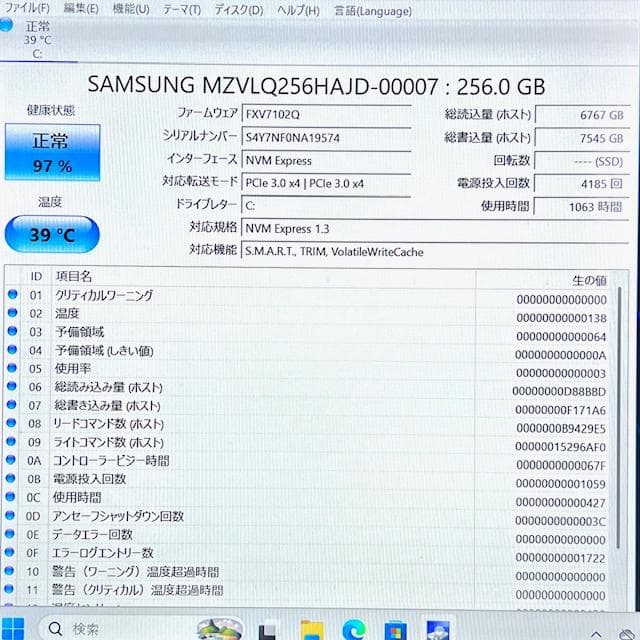Viewport: 640px width, 640px height.
Task: Click status dot for row 01 クリティカルワーニング
Action: (x=13, y=294)
